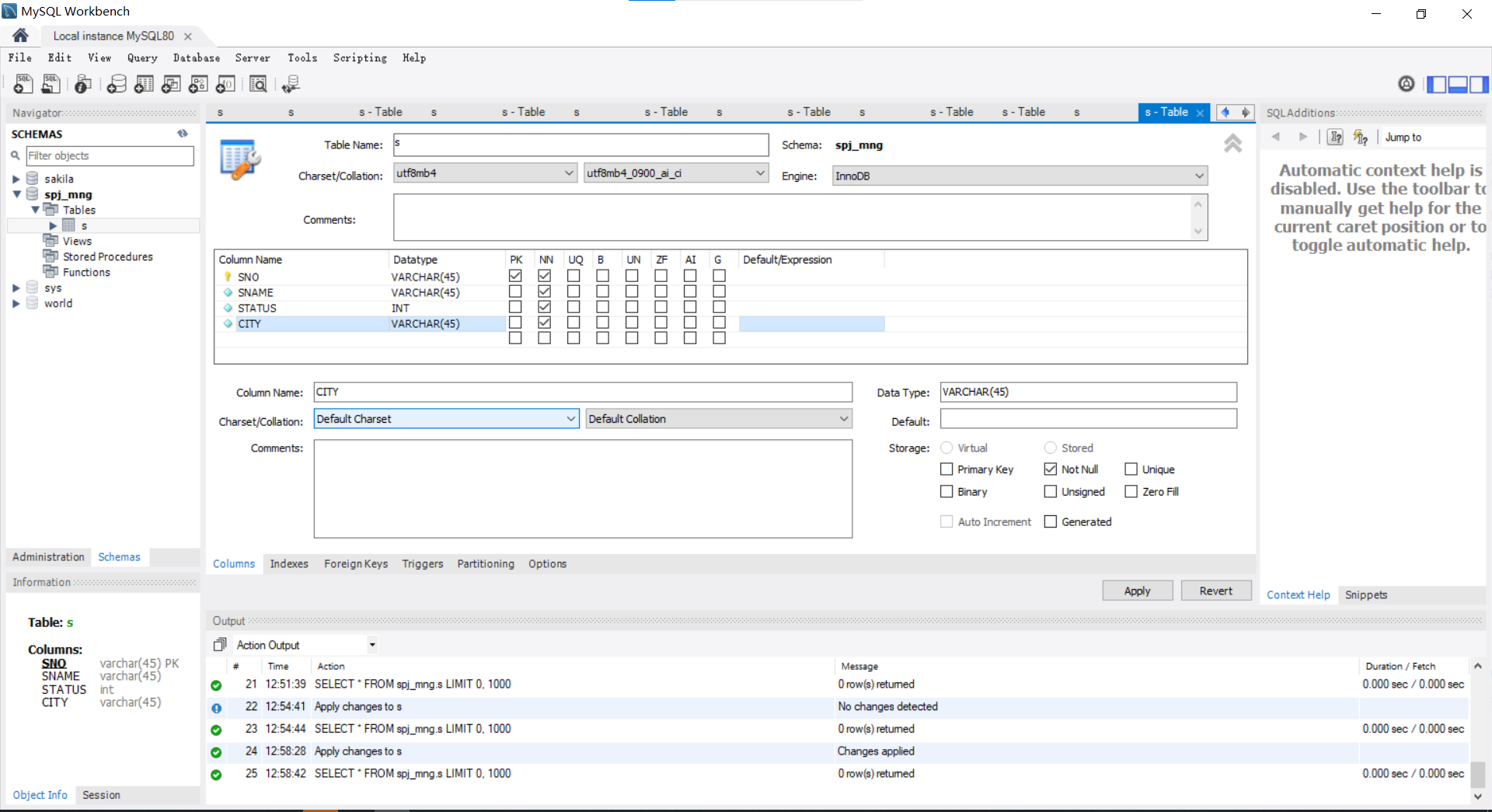Get context help for caret position
Image resolution: width=1492 pixels, height=812 pixels.
(1335, 138)
